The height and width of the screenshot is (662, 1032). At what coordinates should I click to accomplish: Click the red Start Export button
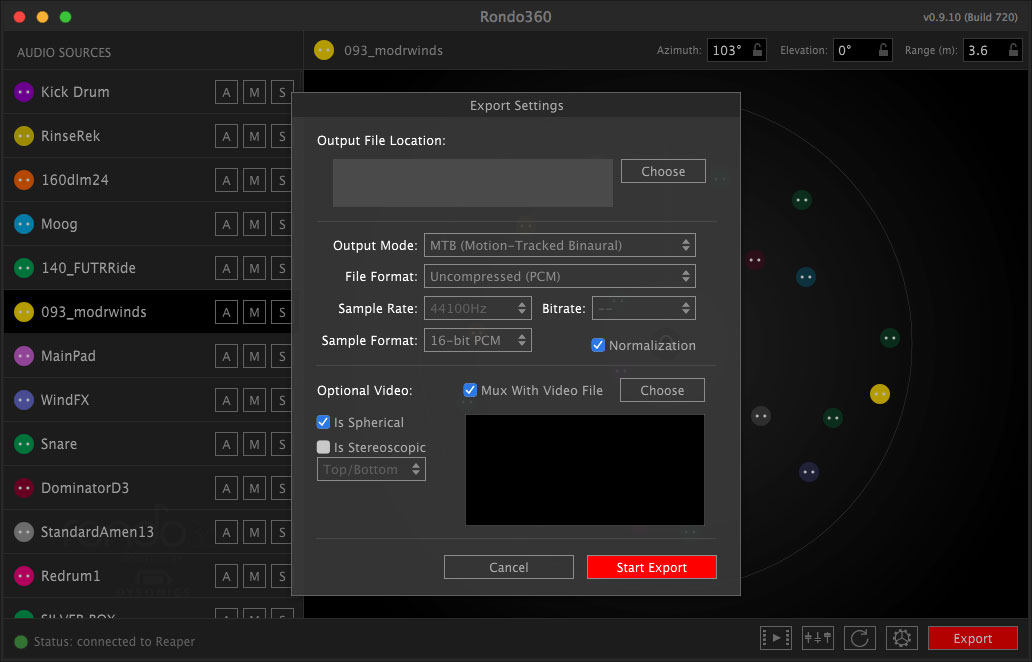click(651, 567)
